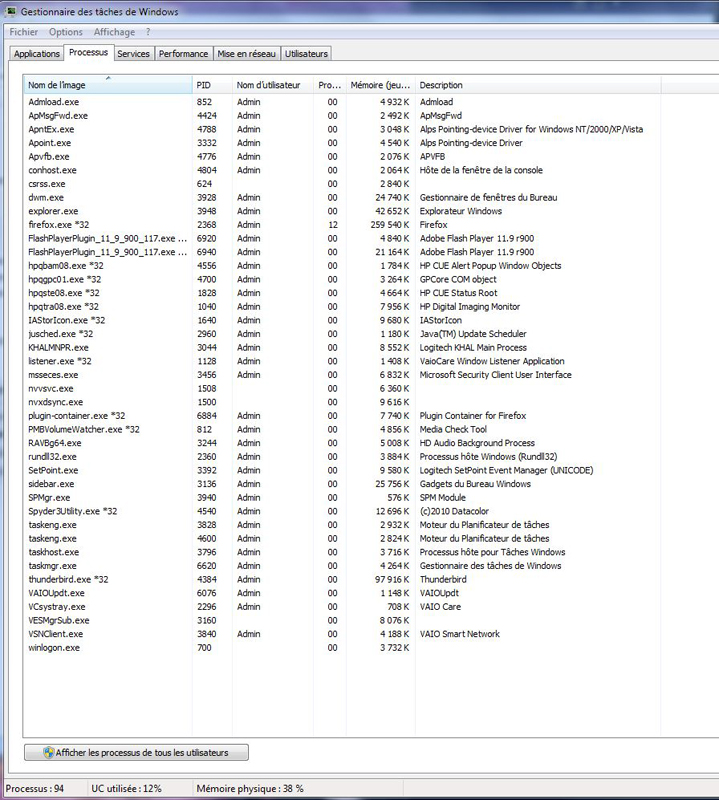
Task: Select the PMBVolumeWatcher.exe *32 process
Action: pyautogui.click(x=344, y=430)
